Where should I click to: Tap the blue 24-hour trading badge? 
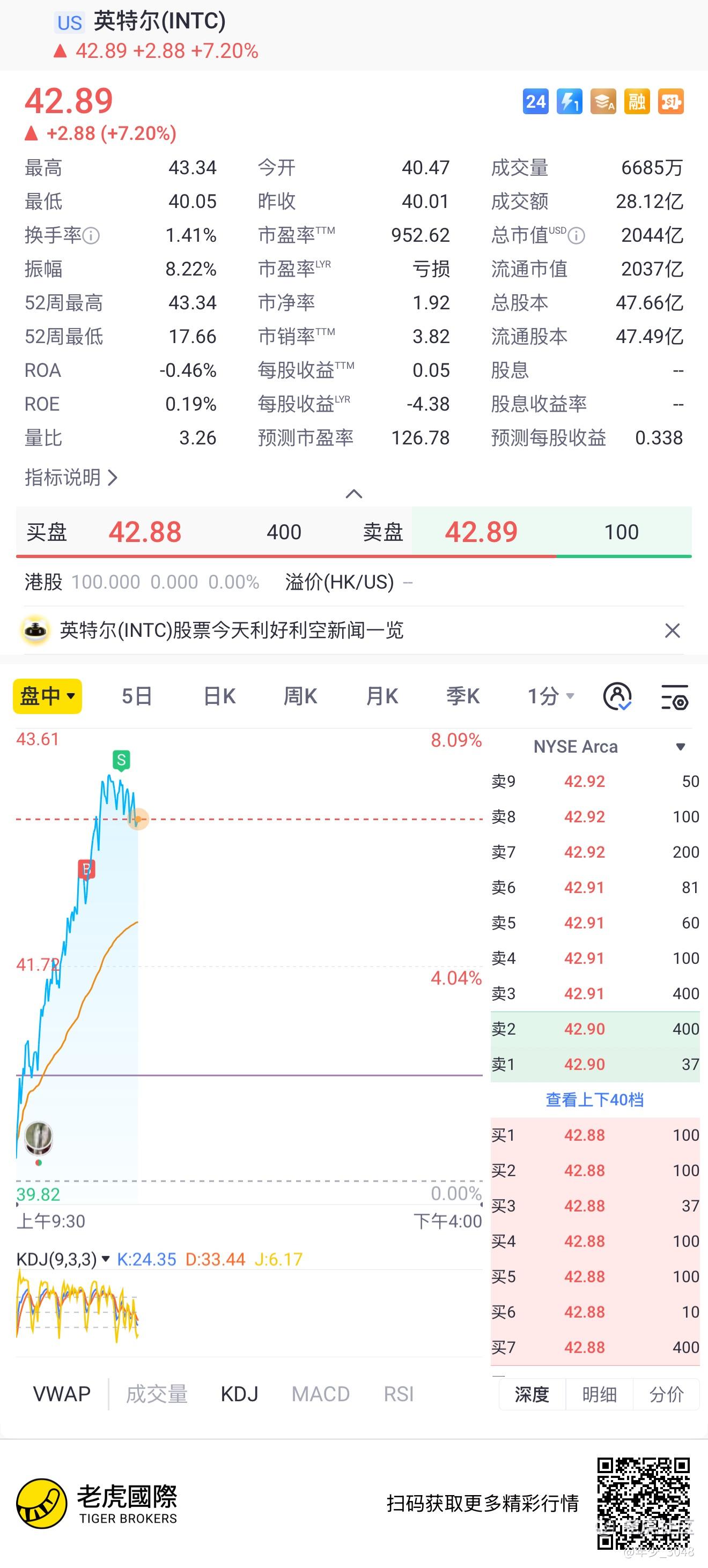(536, 102)
